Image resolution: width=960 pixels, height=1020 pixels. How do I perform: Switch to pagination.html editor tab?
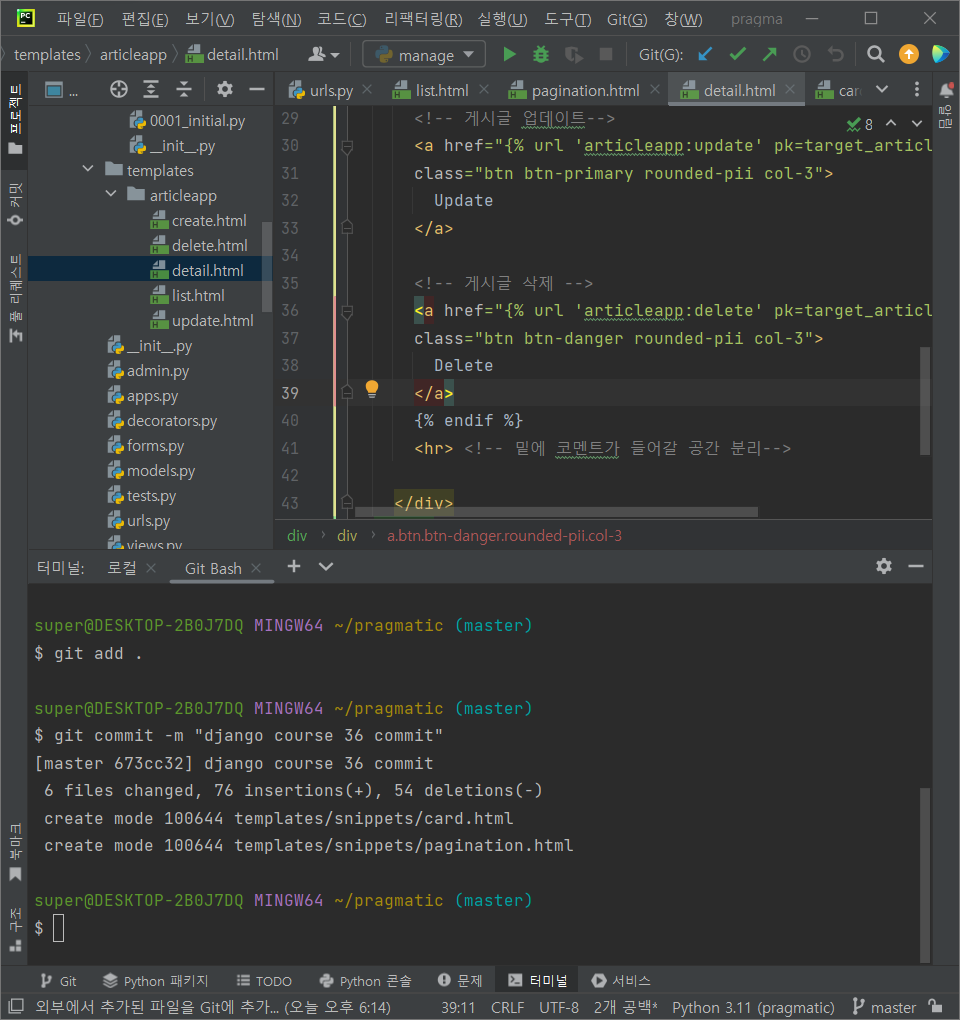pos(575,90)
